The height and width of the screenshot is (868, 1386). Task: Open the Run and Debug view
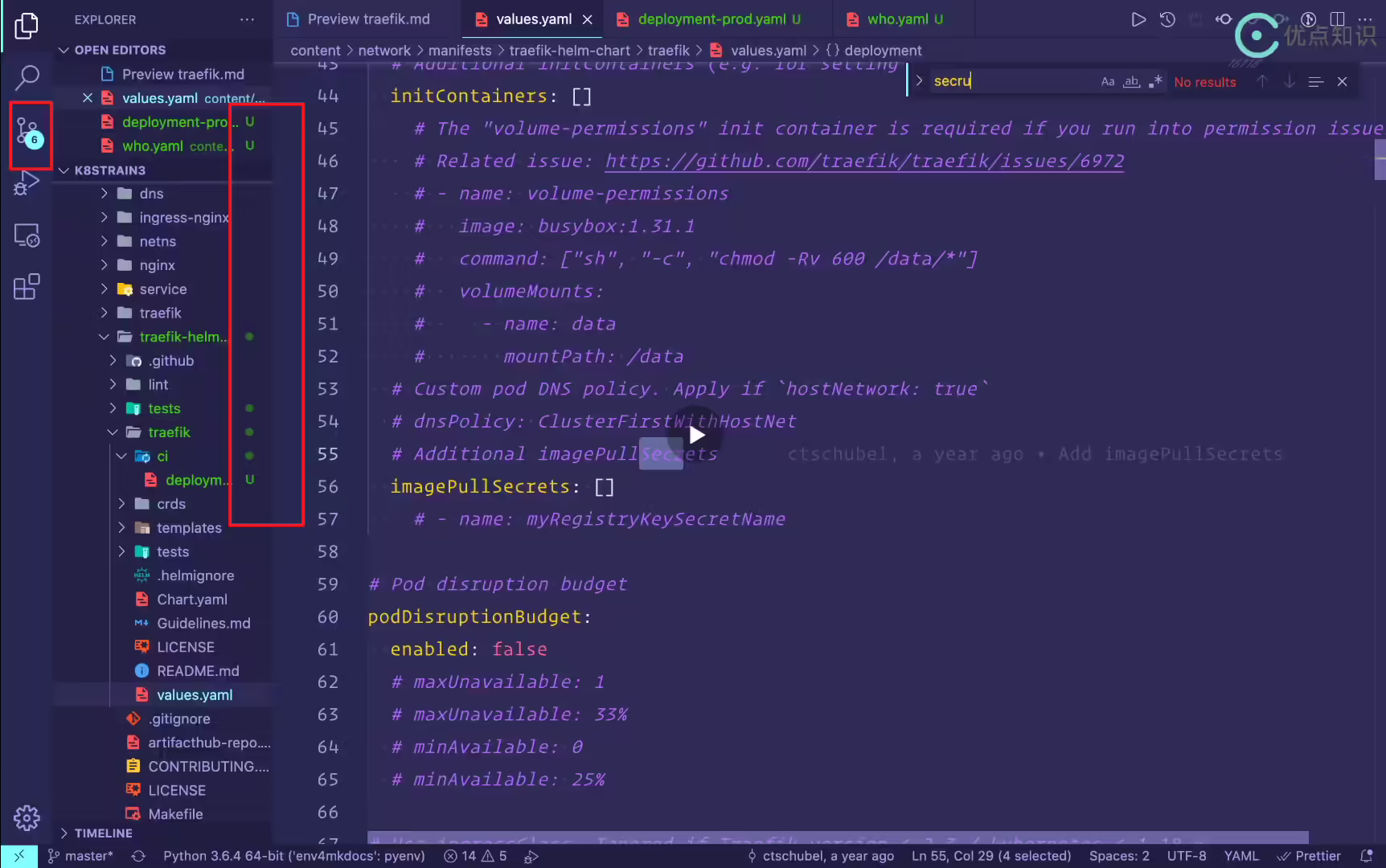coord(27,183)
